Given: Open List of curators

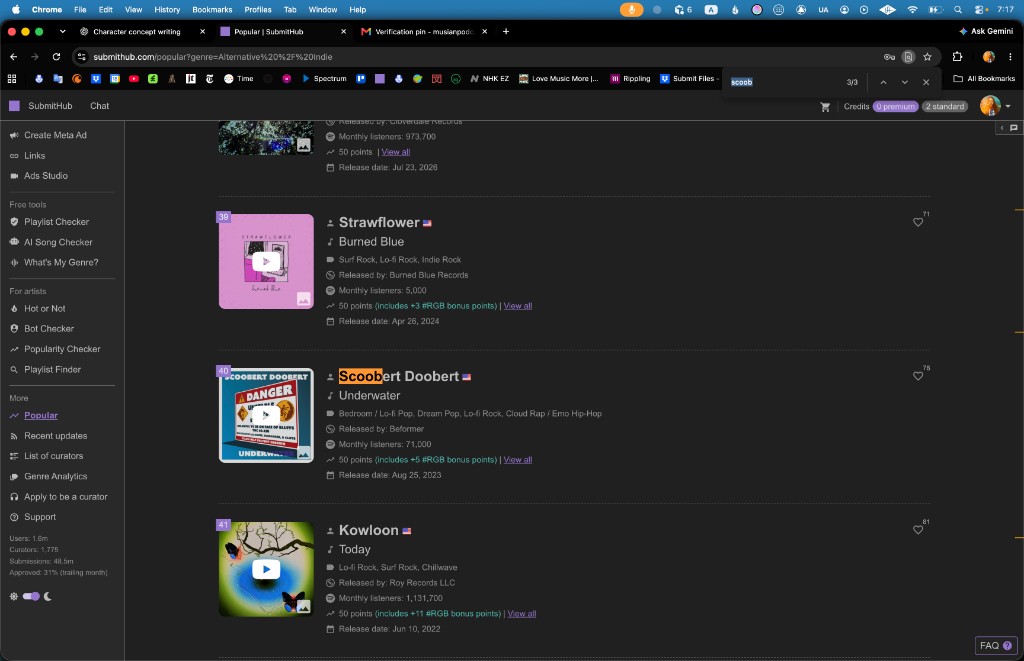Looking at the screenshot, I should [54, 456].
